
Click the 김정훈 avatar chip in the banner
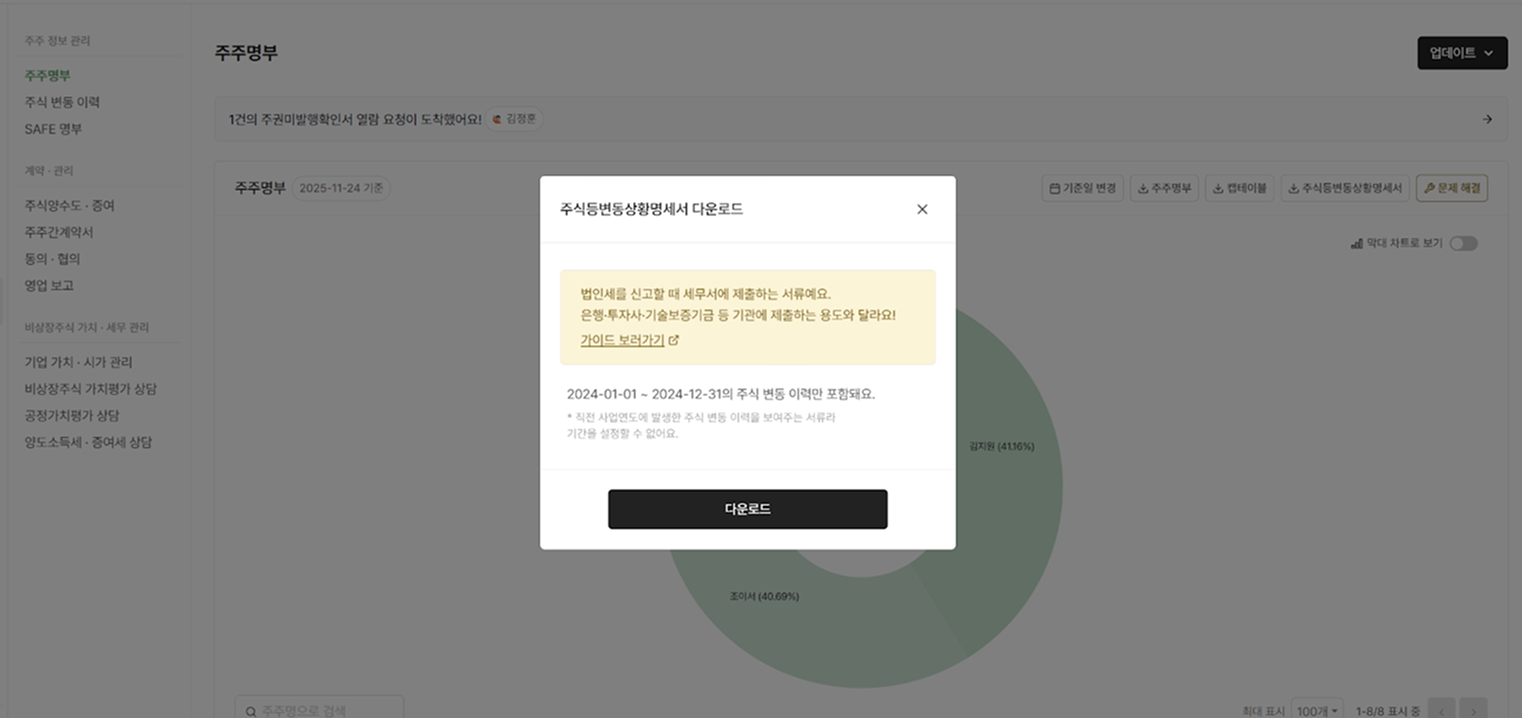[x=514, y=118]
